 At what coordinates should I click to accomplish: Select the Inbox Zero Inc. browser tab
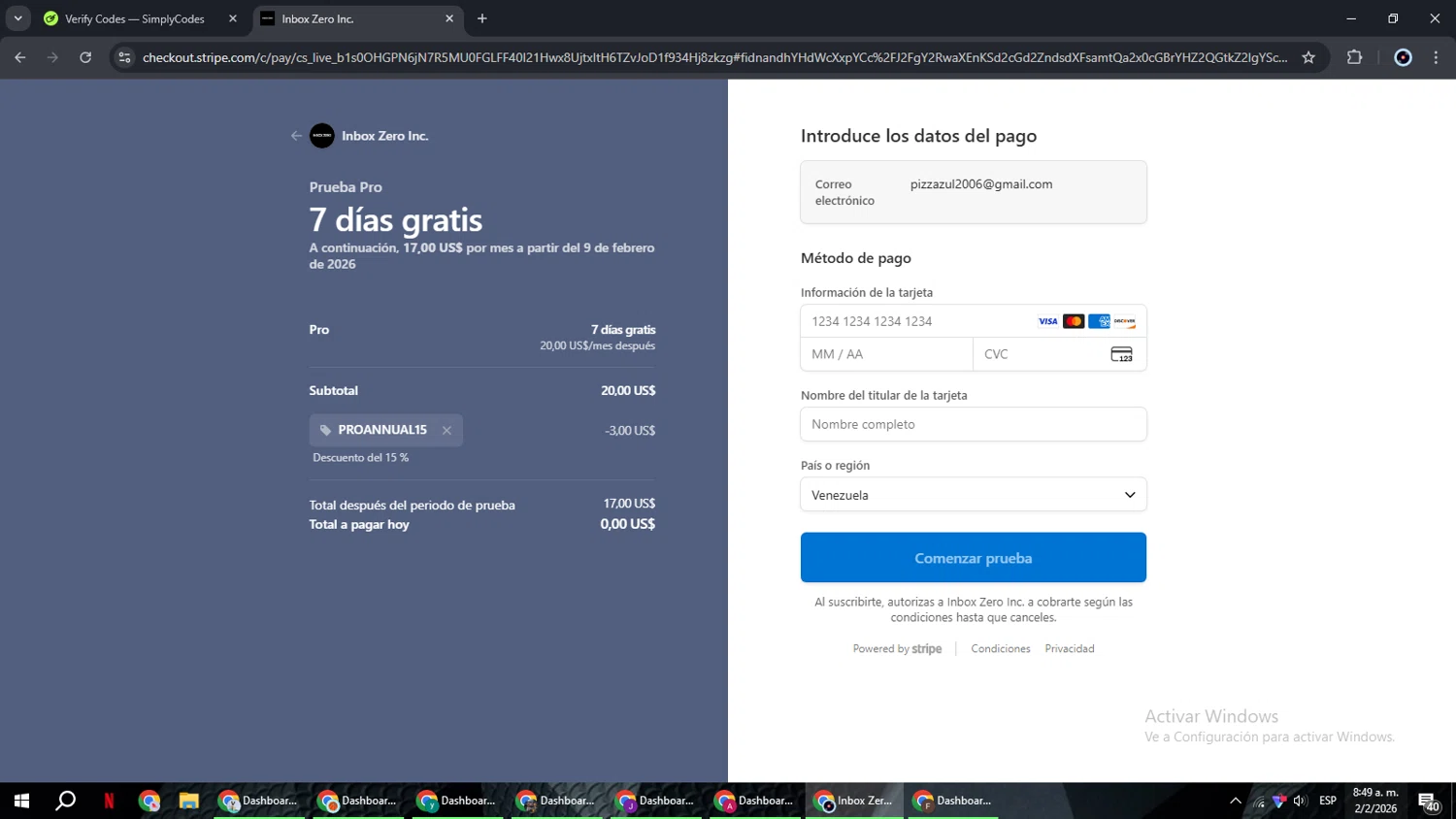point(358,18)
